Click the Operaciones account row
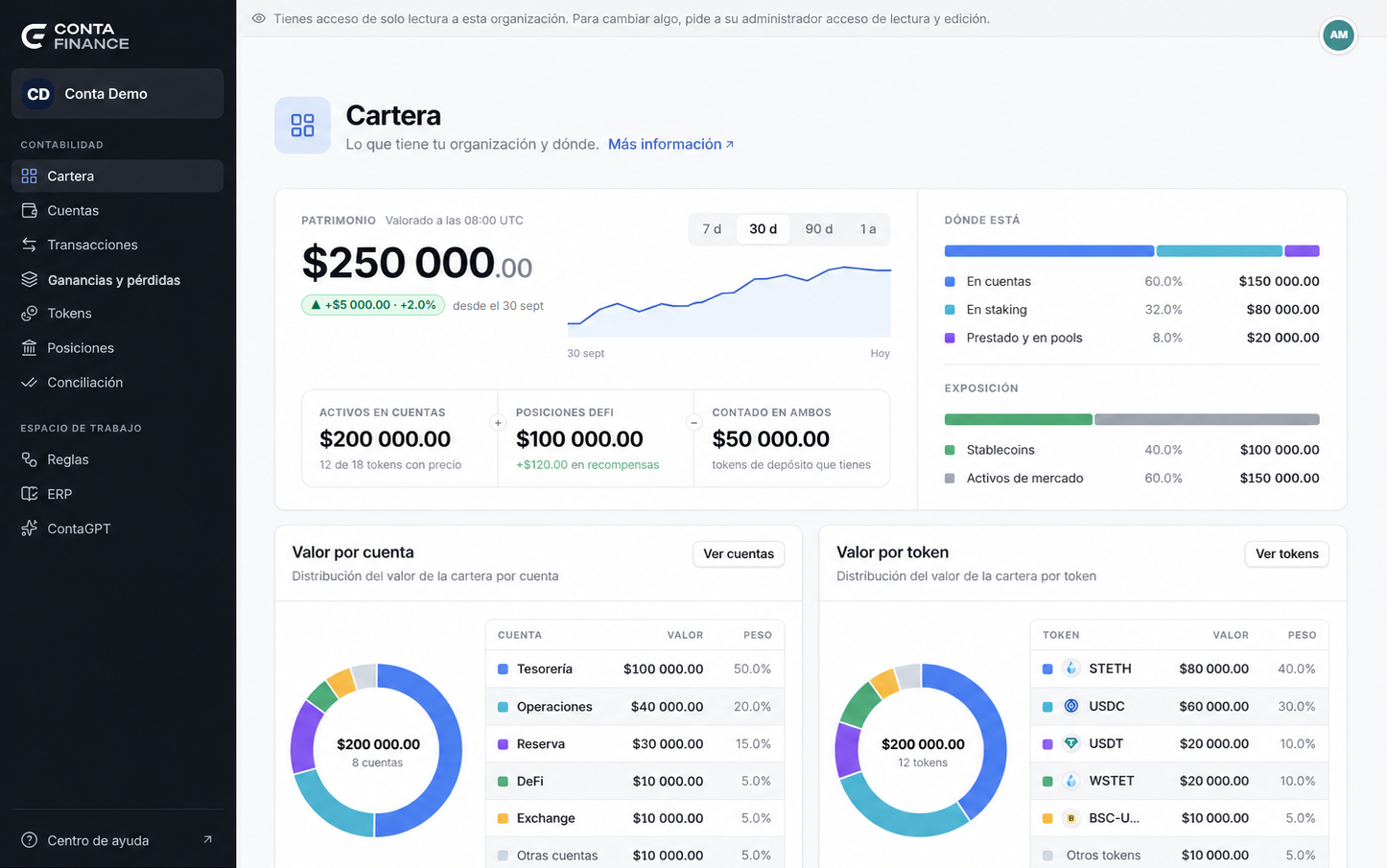 [635, 706]
